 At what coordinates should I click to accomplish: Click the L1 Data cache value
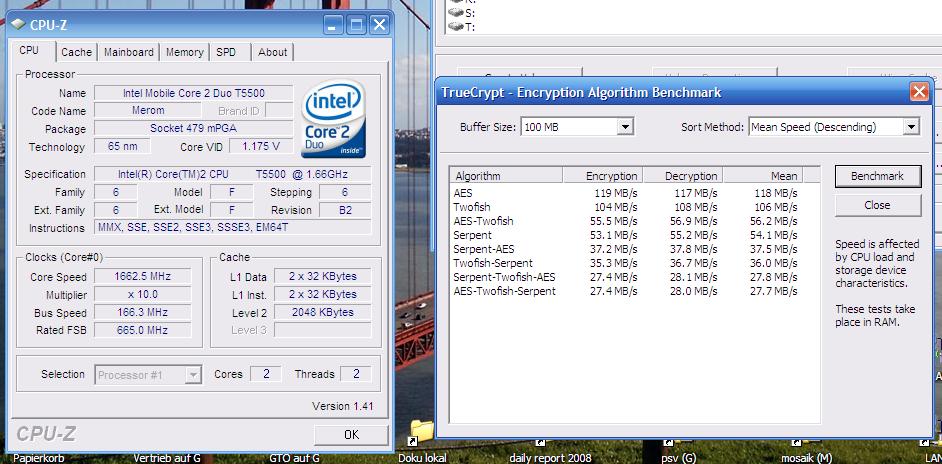coord(323,276)
